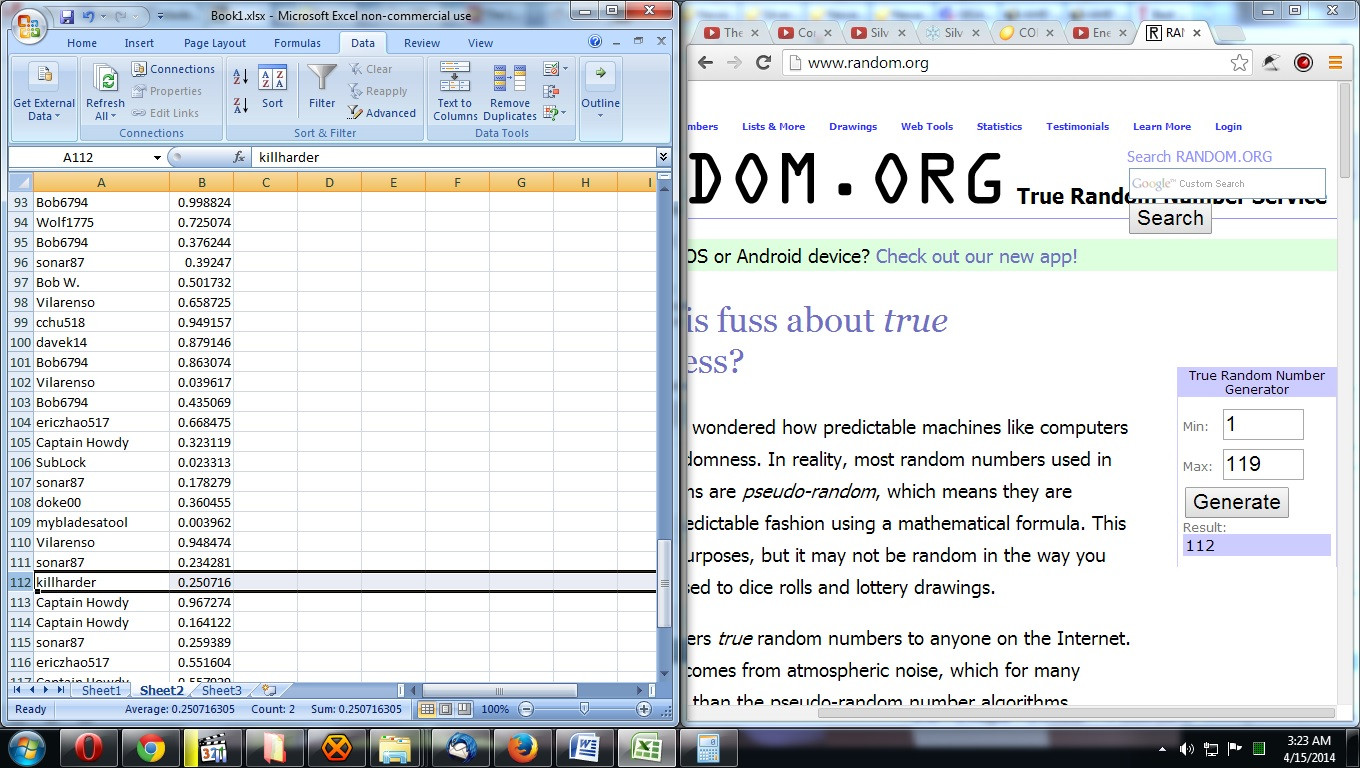The width and height of the screenshot is (1360, 768).
Task: Open the Review ribbon tab
Action: [x=421, y=43]
